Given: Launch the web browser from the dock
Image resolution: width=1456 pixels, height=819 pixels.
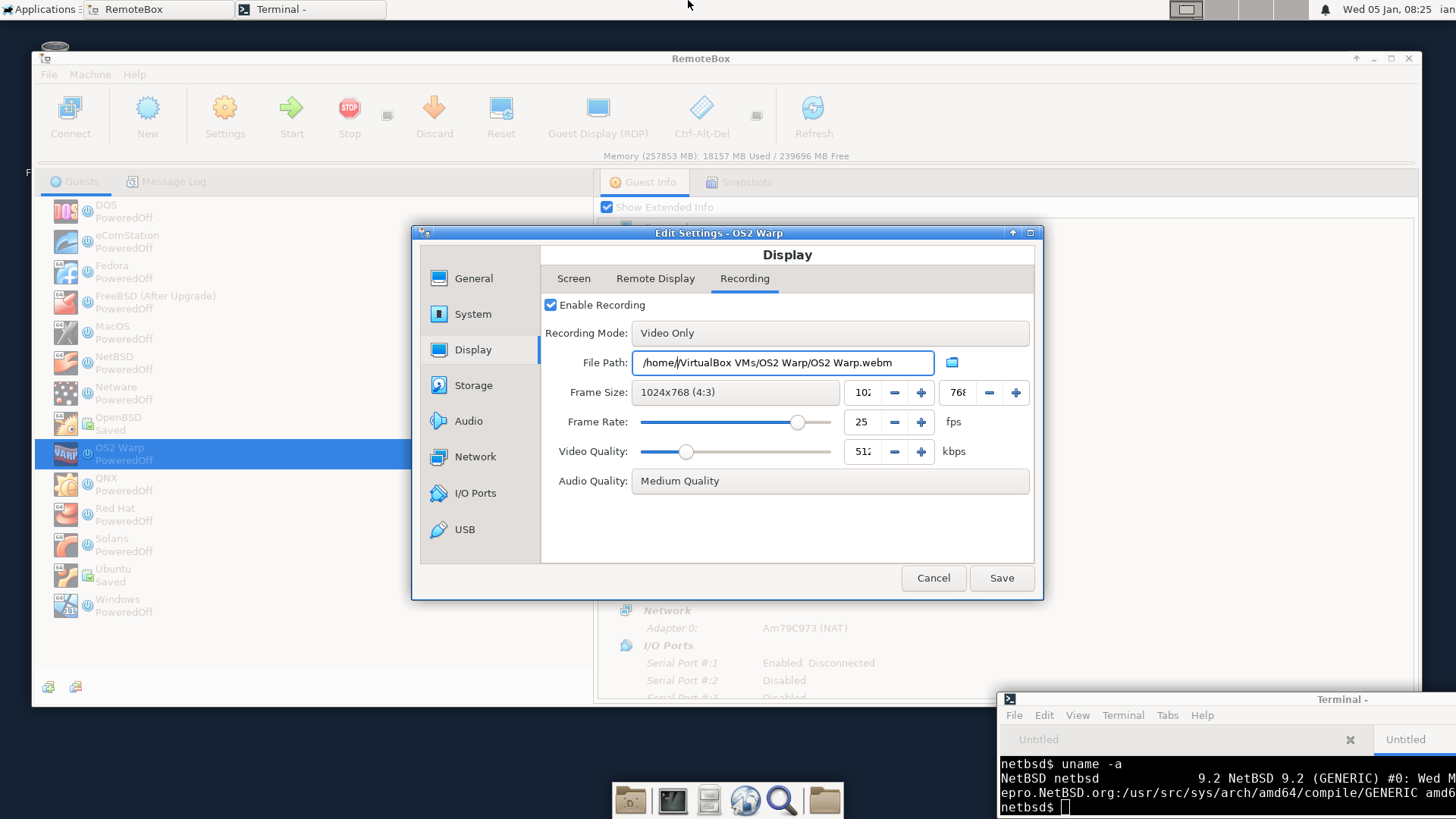Looking at the screenshot, I should point(745,799).
